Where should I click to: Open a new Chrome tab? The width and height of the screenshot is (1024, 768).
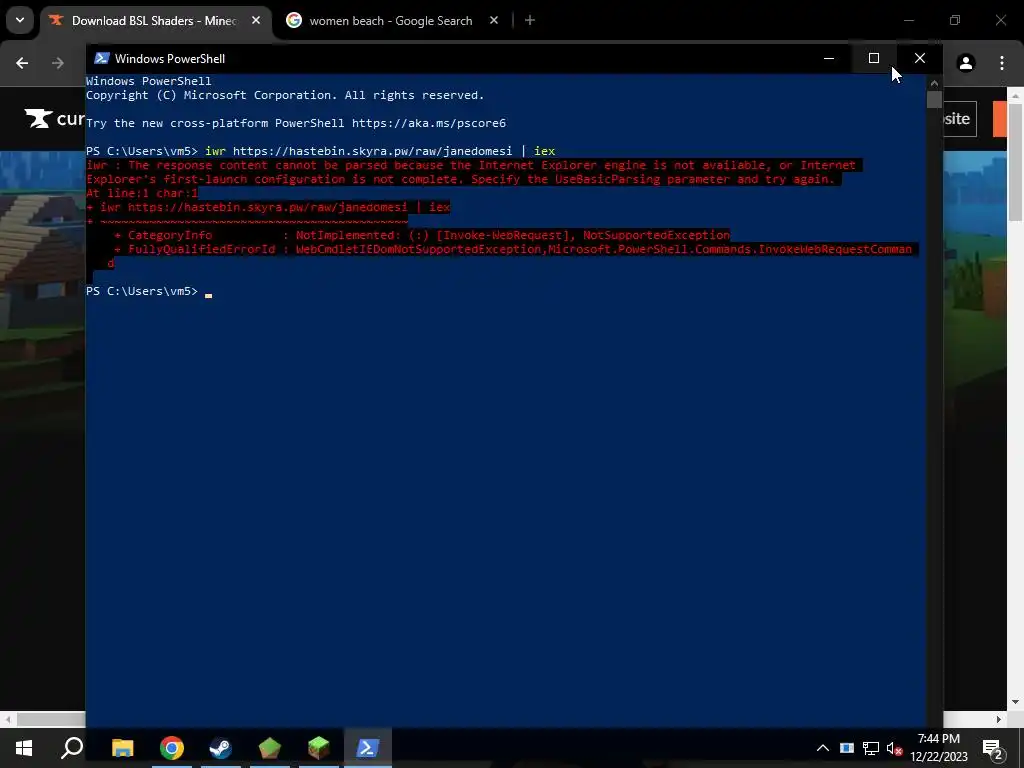click(x=530, y=20)
